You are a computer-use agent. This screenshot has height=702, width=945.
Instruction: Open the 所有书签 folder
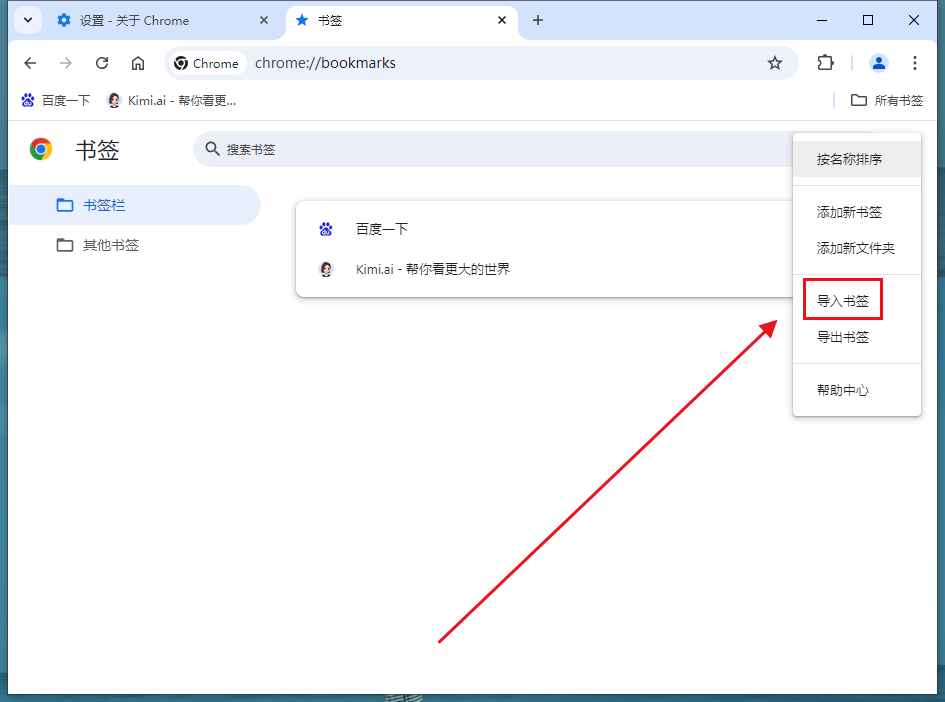point(887,101)
